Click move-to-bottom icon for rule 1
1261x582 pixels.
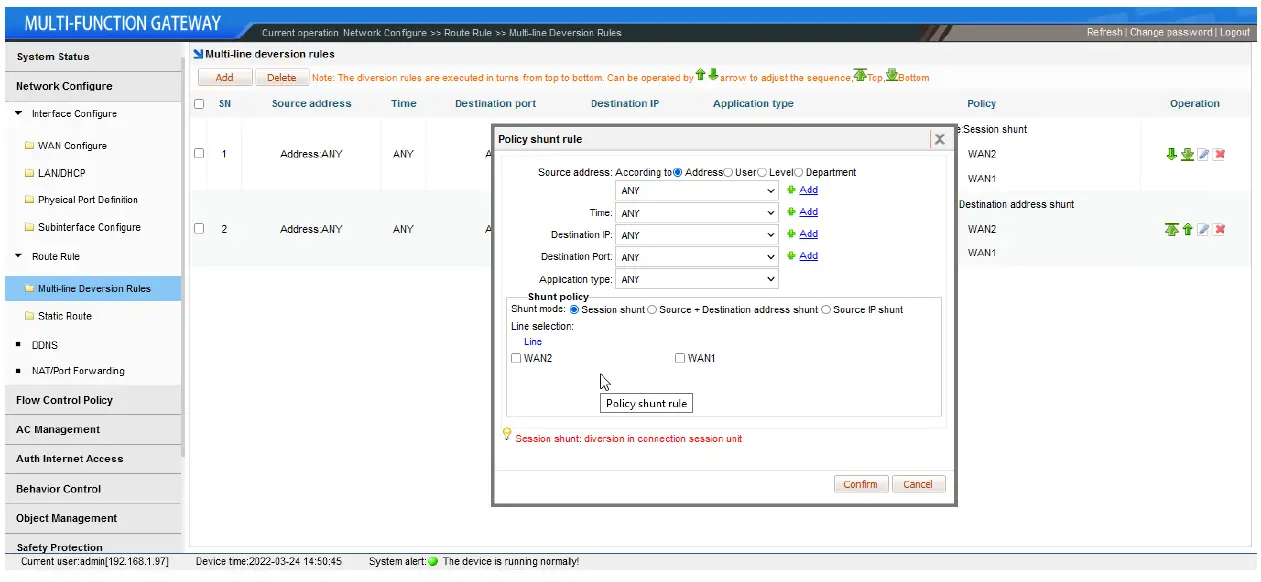tap(1187, 154)
